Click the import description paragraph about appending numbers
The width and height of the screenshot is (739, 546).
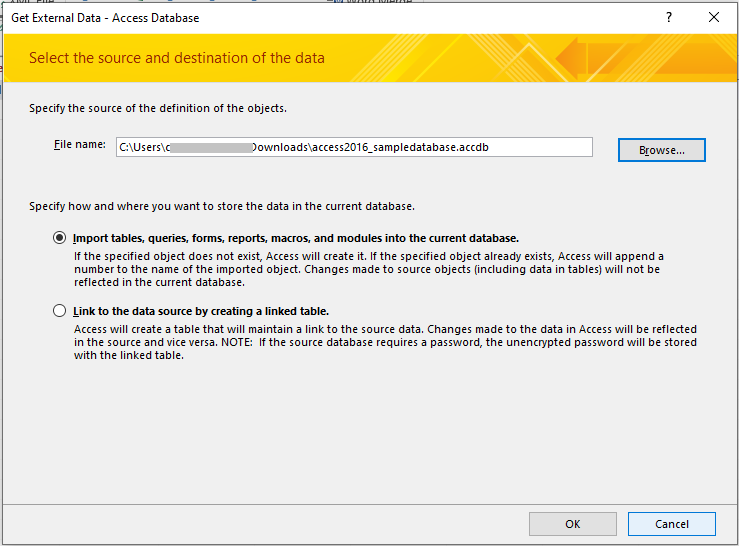click(x=369, y=269)
